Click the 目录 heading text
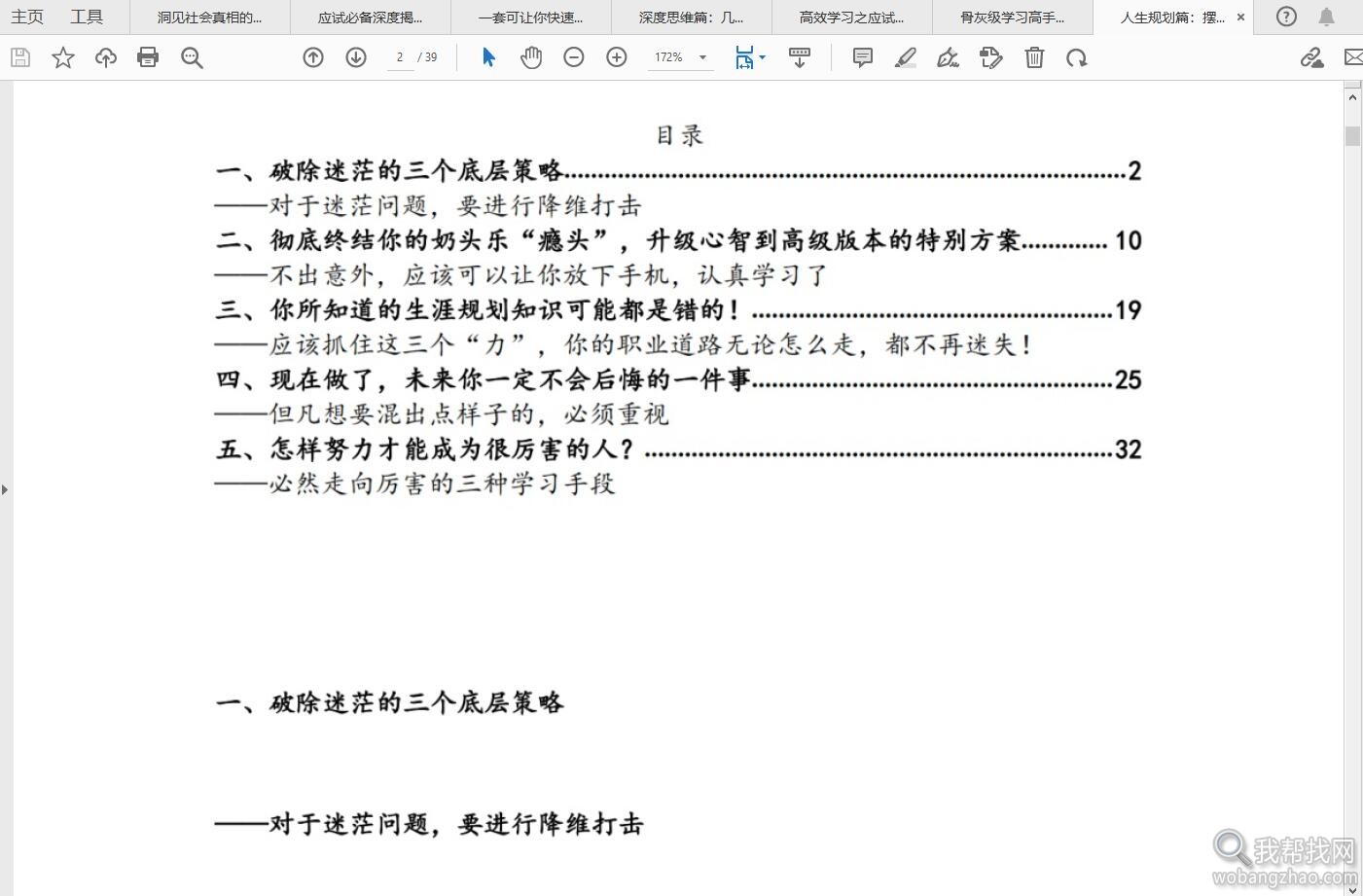 click(x=679, y=134)
